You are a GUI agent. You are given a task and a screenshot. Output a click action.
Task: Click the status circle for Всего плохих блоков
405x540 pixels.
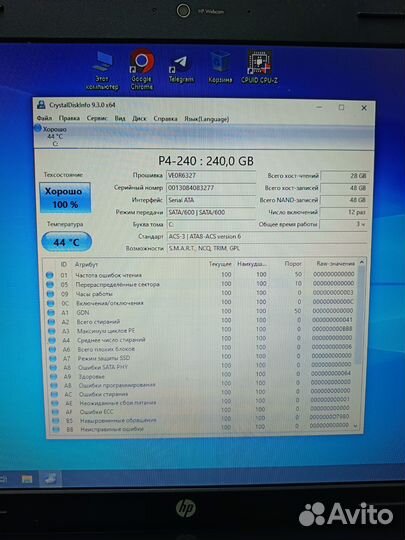pos(52,349)
